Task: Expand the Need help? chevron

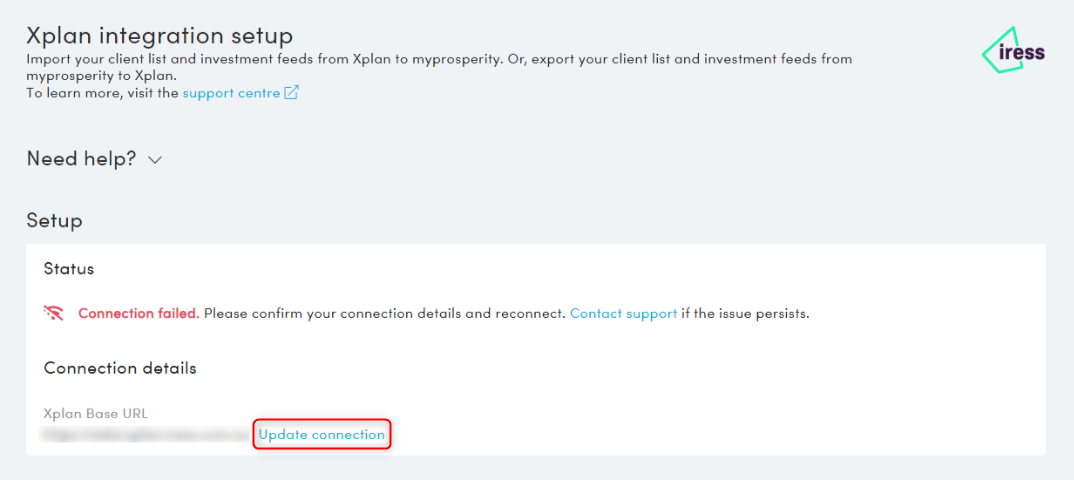Action: (x=154, y=159)
